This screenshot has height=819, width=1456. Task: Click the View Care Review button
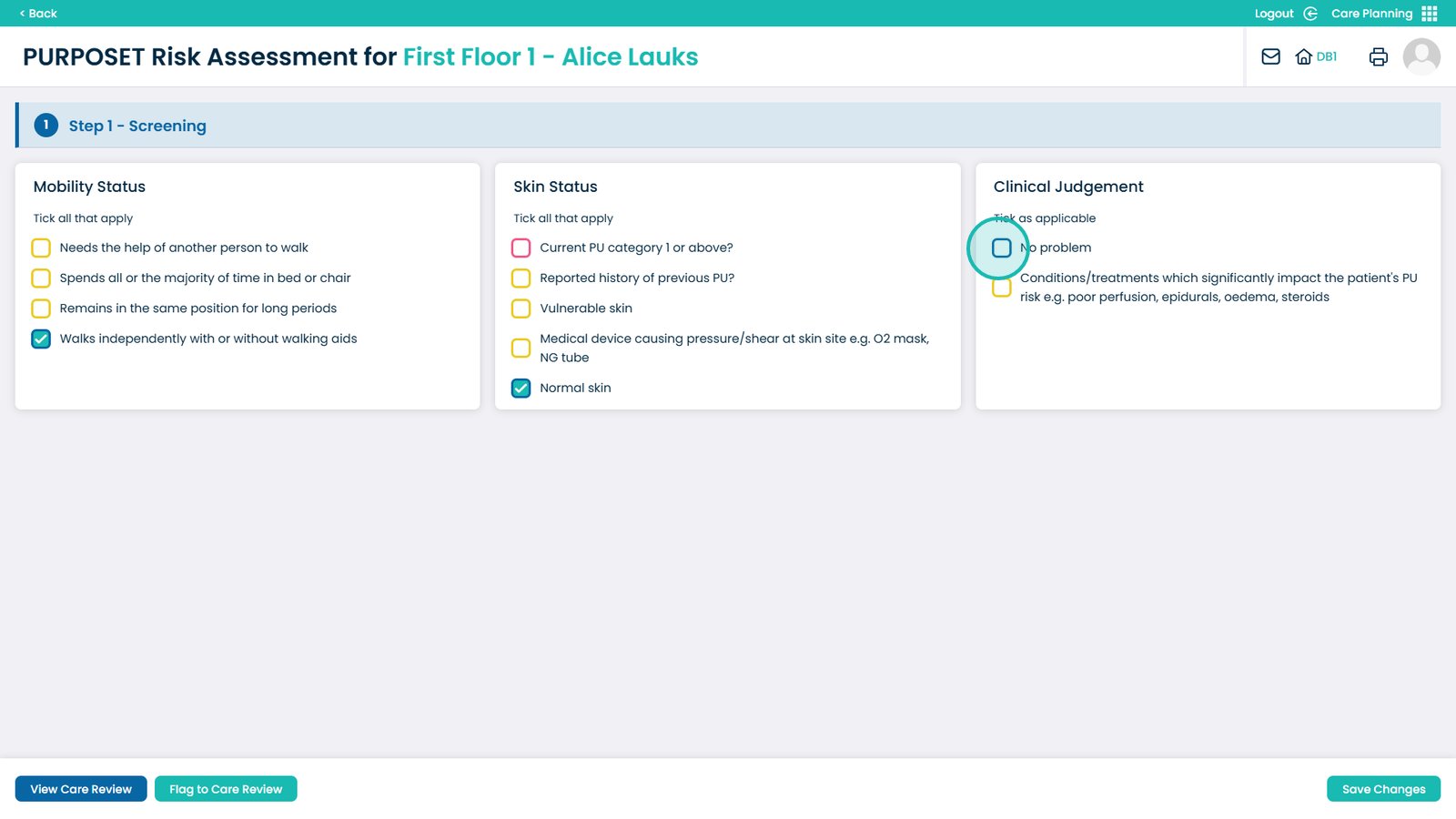point(81,789)
